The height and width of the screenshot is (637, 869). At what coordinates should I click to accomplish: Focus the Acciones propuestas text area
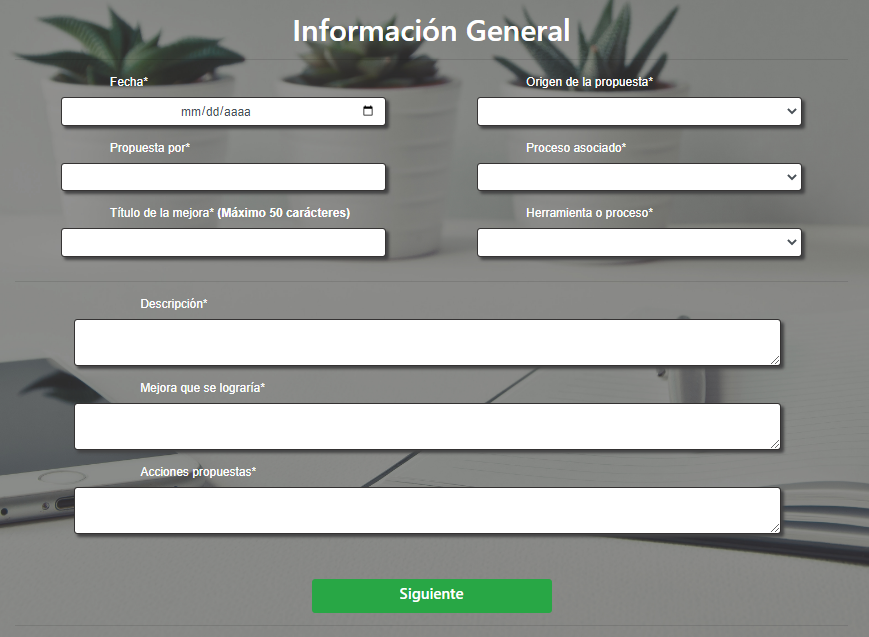click(x=427, y=510)
